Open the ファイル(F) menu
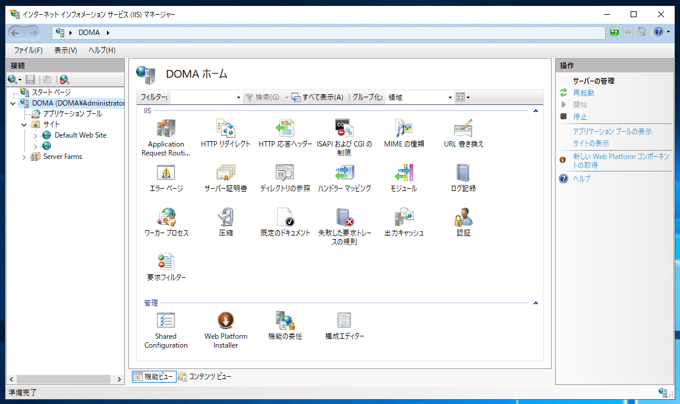This screenshot has width=680, height=404. pyautogui.click(x=28, y=50)
